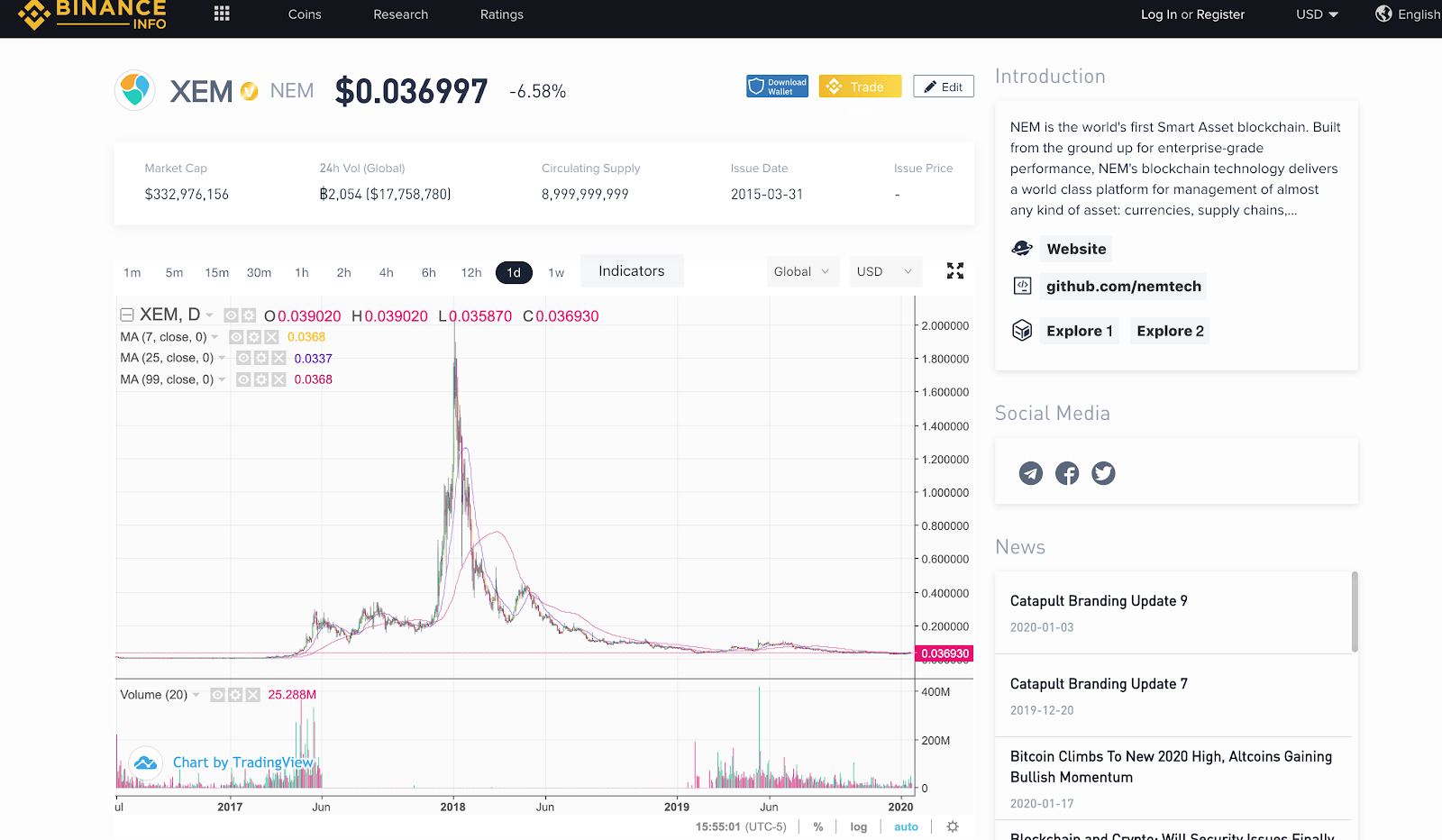Viewport: 1442px width, 840px height.
Task: Open the Research menu
Action: pos(401,14)
